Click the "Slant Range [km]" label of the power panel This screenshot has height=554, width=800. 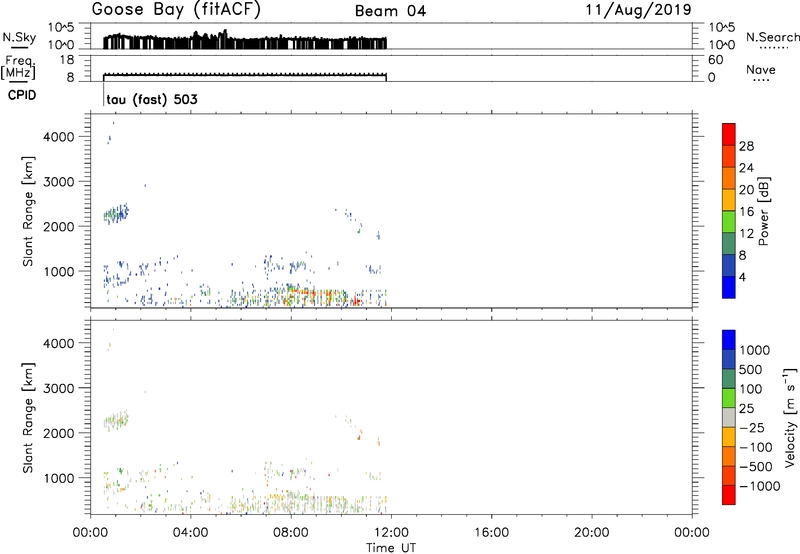point(28,211)
